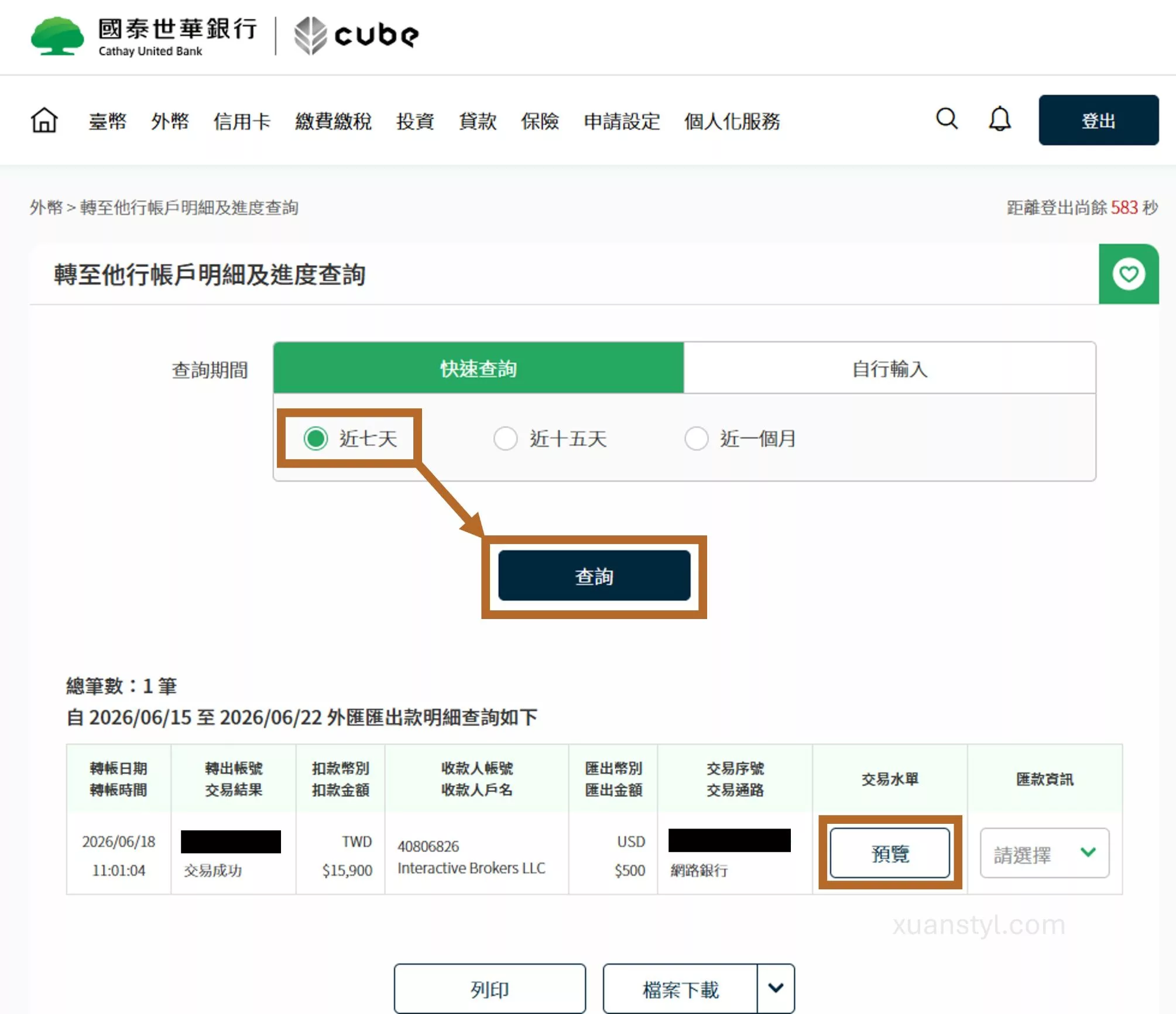
Task: Open the 請選擇 remittance info dropdown
Action: (1044, 853)
